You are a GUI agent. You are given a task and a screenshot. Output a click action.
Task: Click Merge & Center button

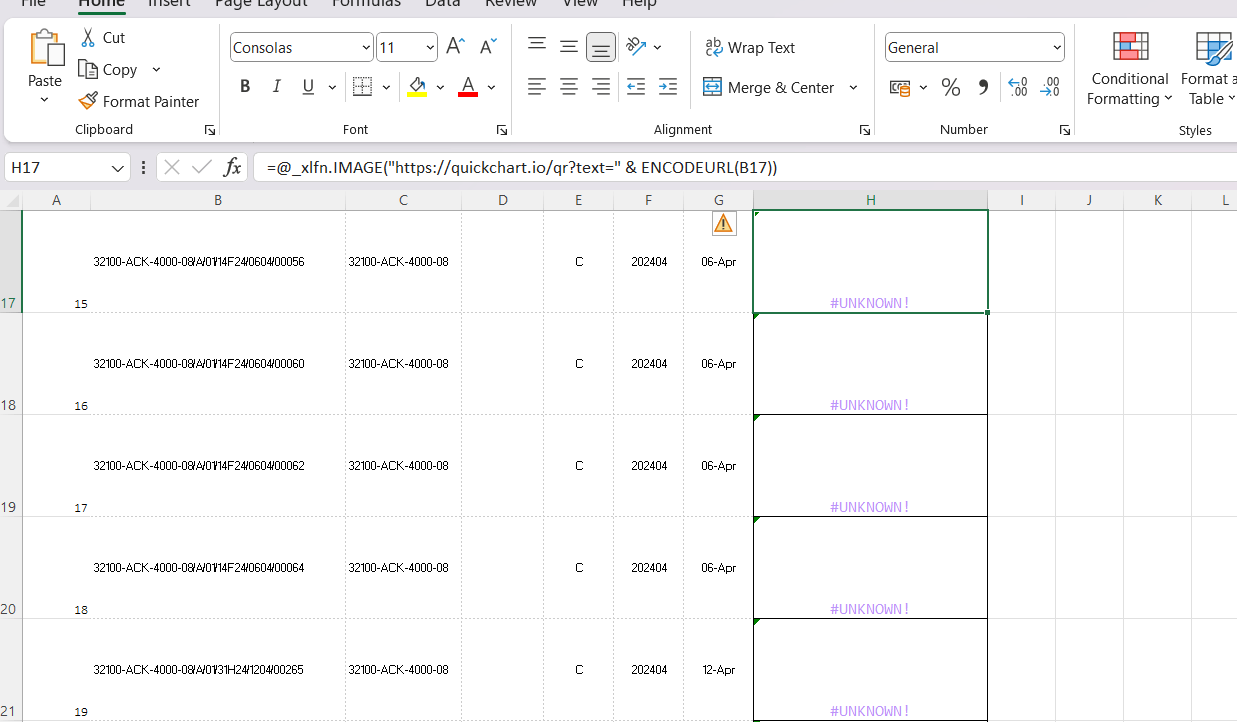point(768,87)
